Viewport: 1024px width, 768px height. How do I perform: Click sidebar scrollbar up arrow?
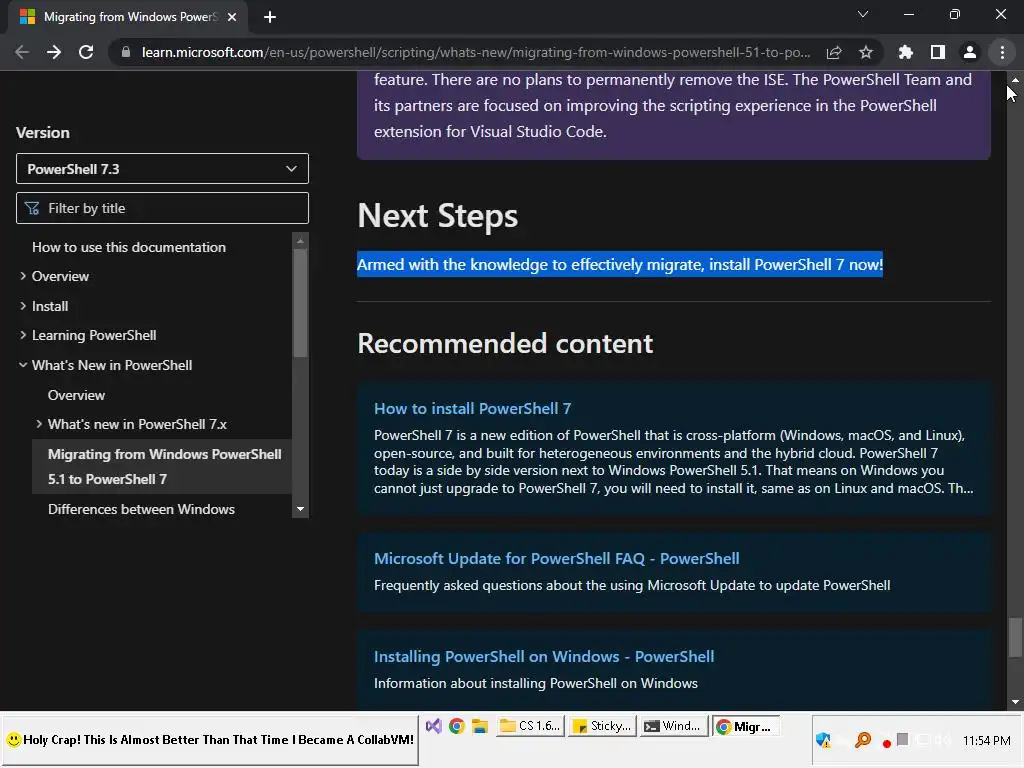click(x=300, y=241)
